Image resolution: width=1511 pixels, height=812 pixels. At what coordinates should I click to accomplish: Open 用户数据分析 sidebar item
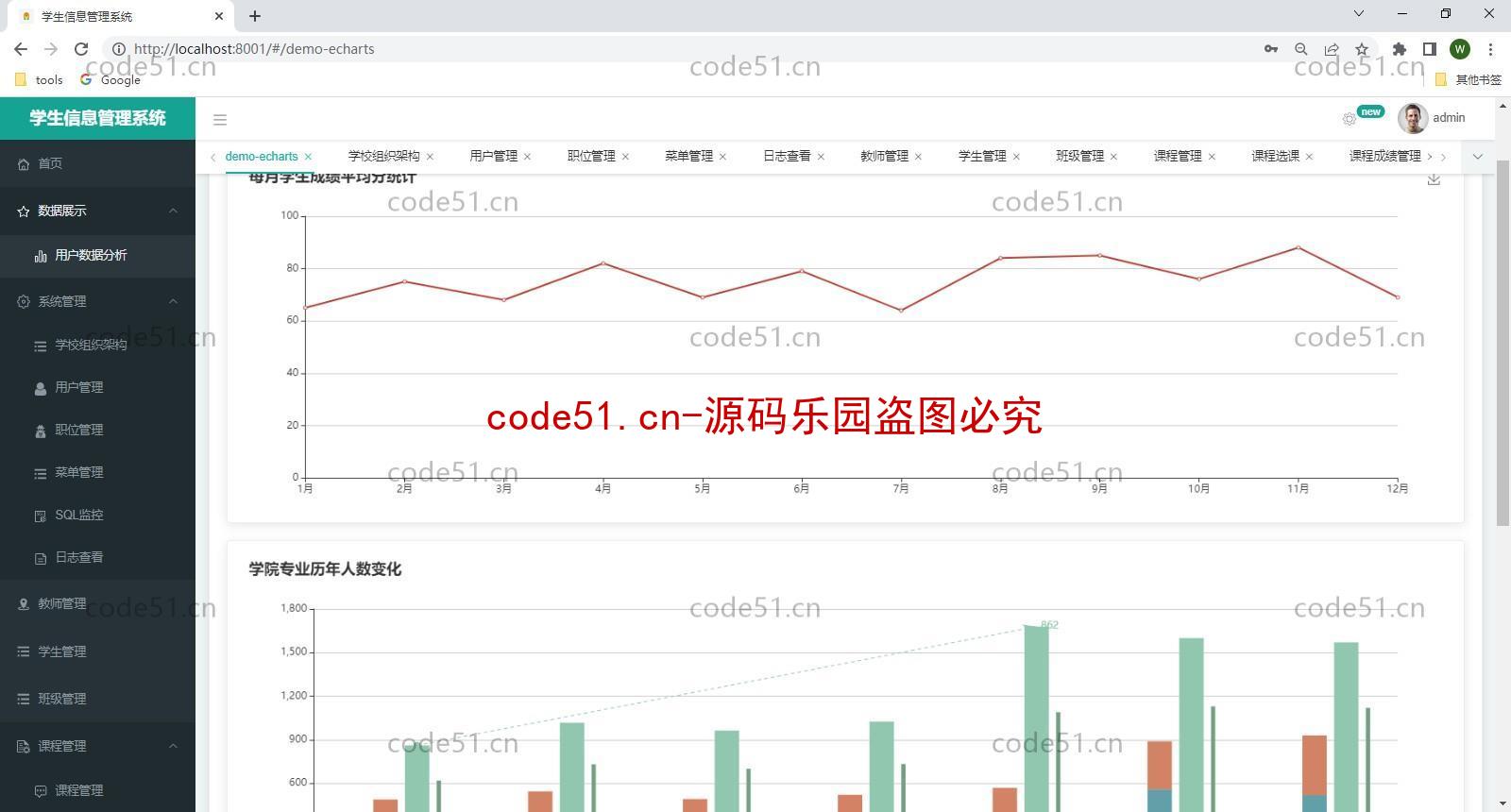pos(97,256)
